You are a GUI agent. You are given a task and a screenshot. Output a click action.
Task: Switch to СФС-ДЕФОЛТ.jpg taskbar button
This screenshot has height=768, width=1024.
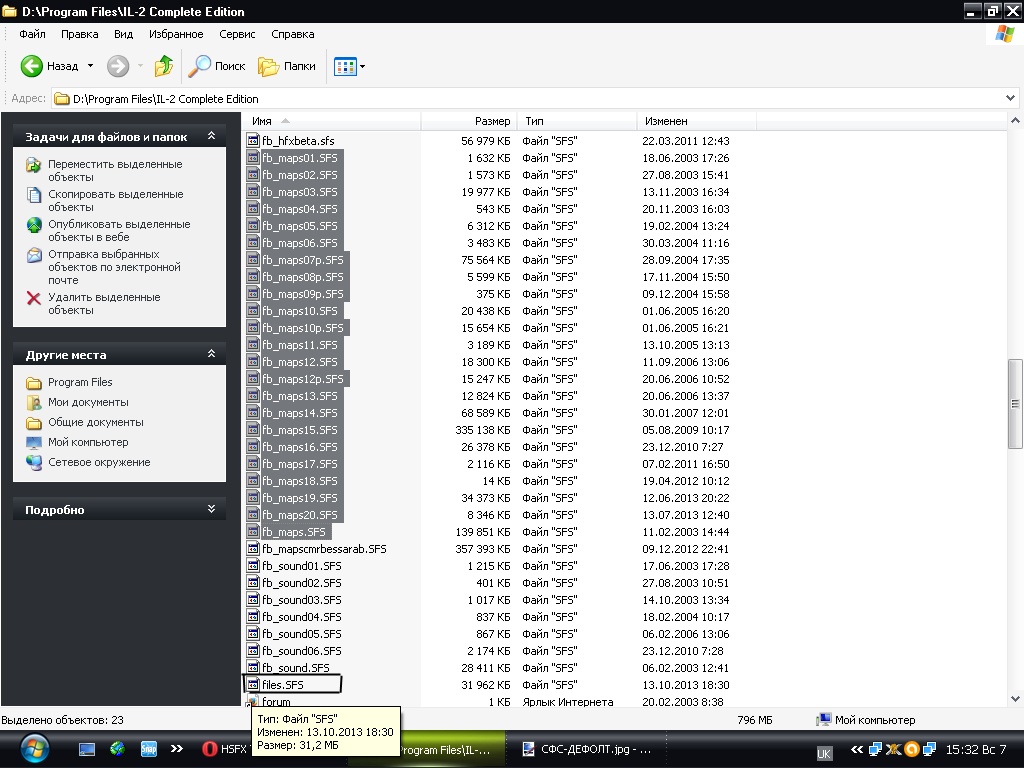coord(588,749)
